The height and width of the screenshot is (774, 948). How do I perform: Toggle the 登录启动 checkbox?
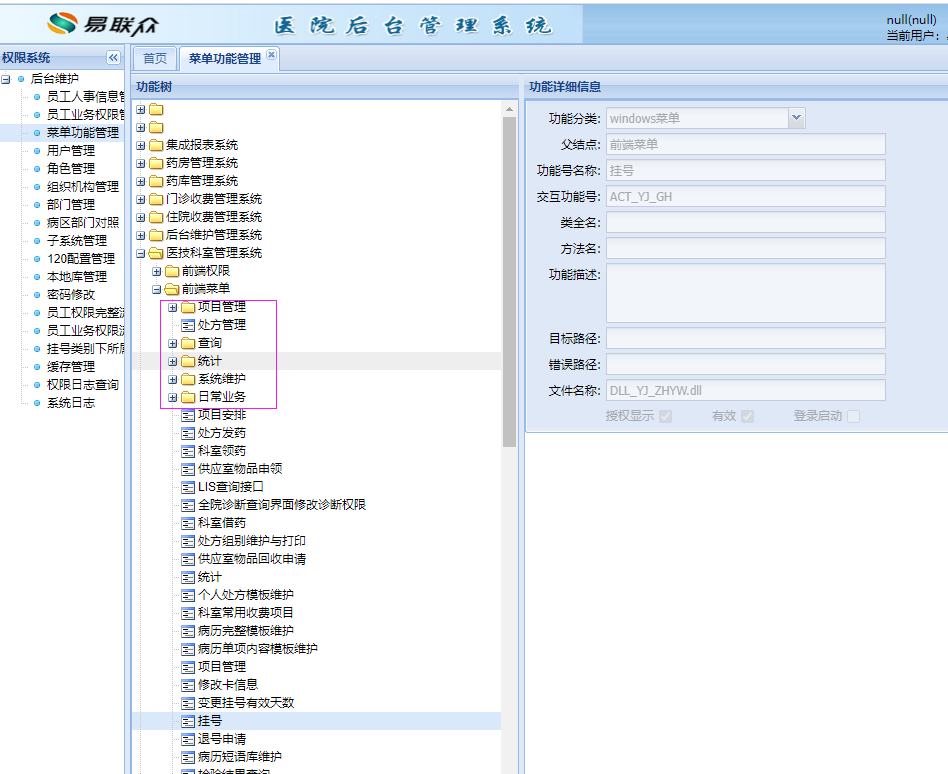(x=854, y=416)
